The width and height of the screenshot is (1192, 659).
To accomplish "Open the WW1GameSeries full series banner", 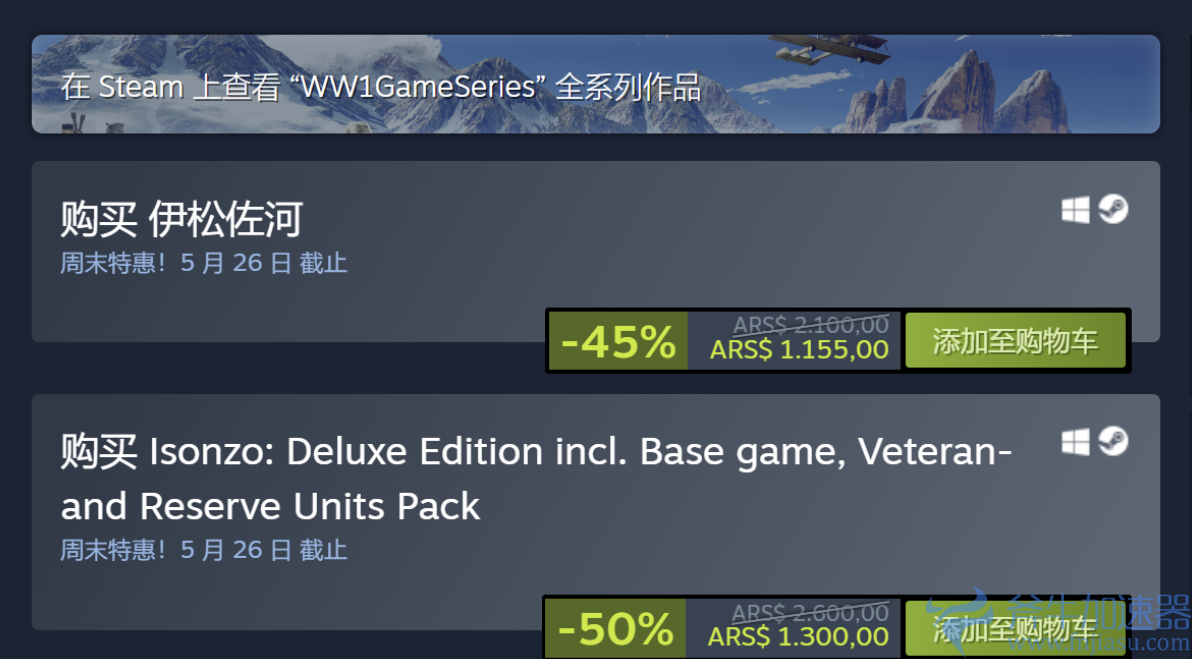I will (x=595, y=84).
